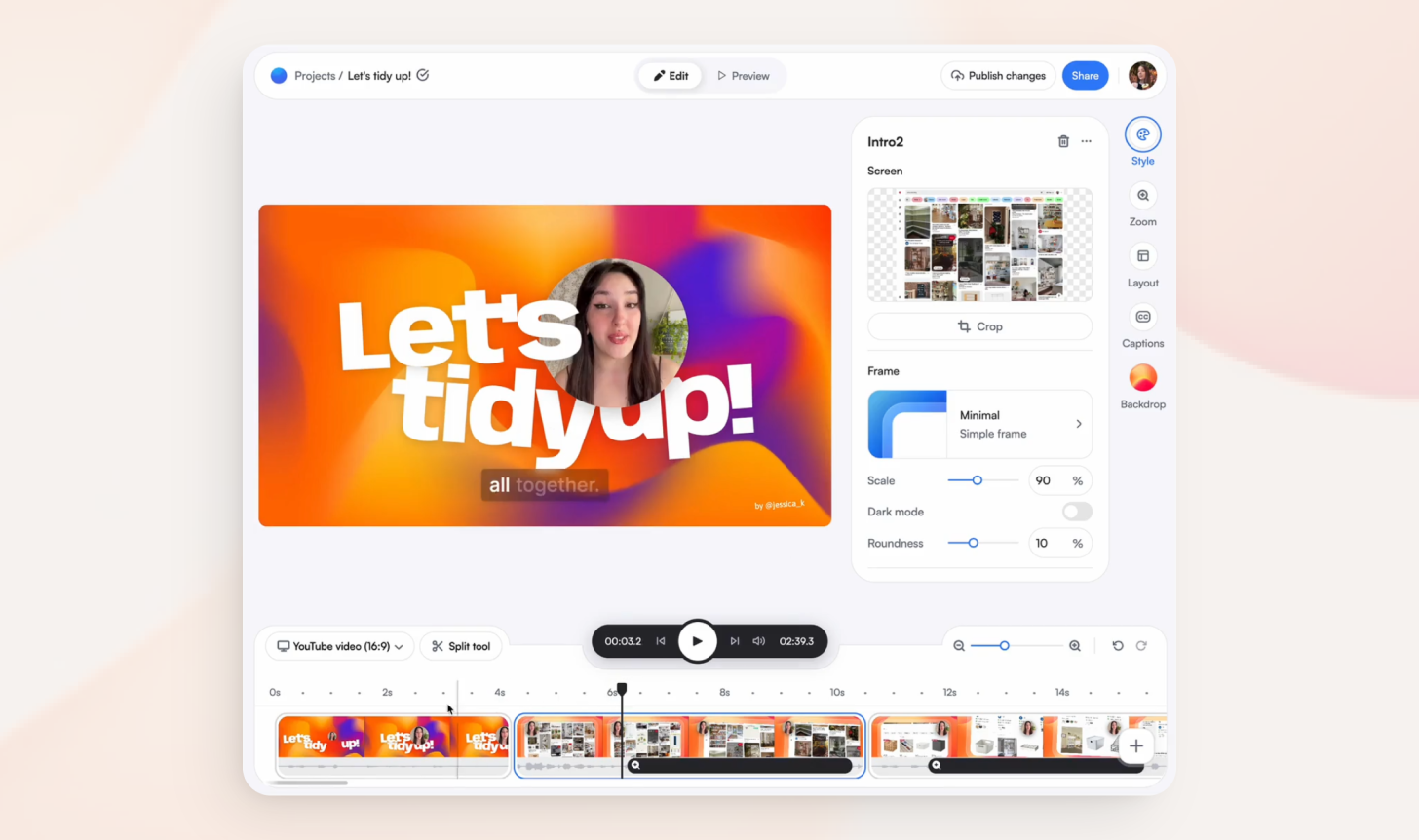Click the Roundness percentage field
The width and height of the screenshot is (1419, 840).
(1060, 543)
